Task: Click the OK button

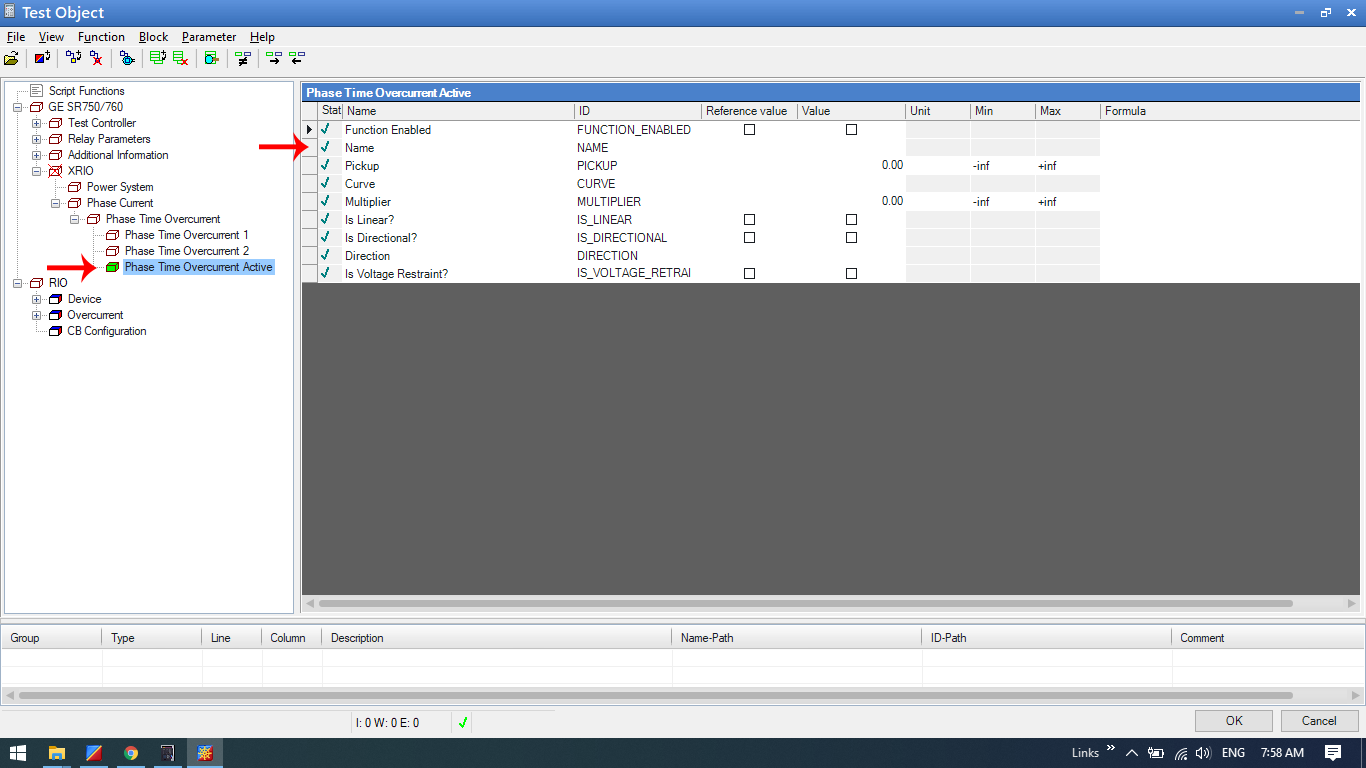Action: 1234,721
